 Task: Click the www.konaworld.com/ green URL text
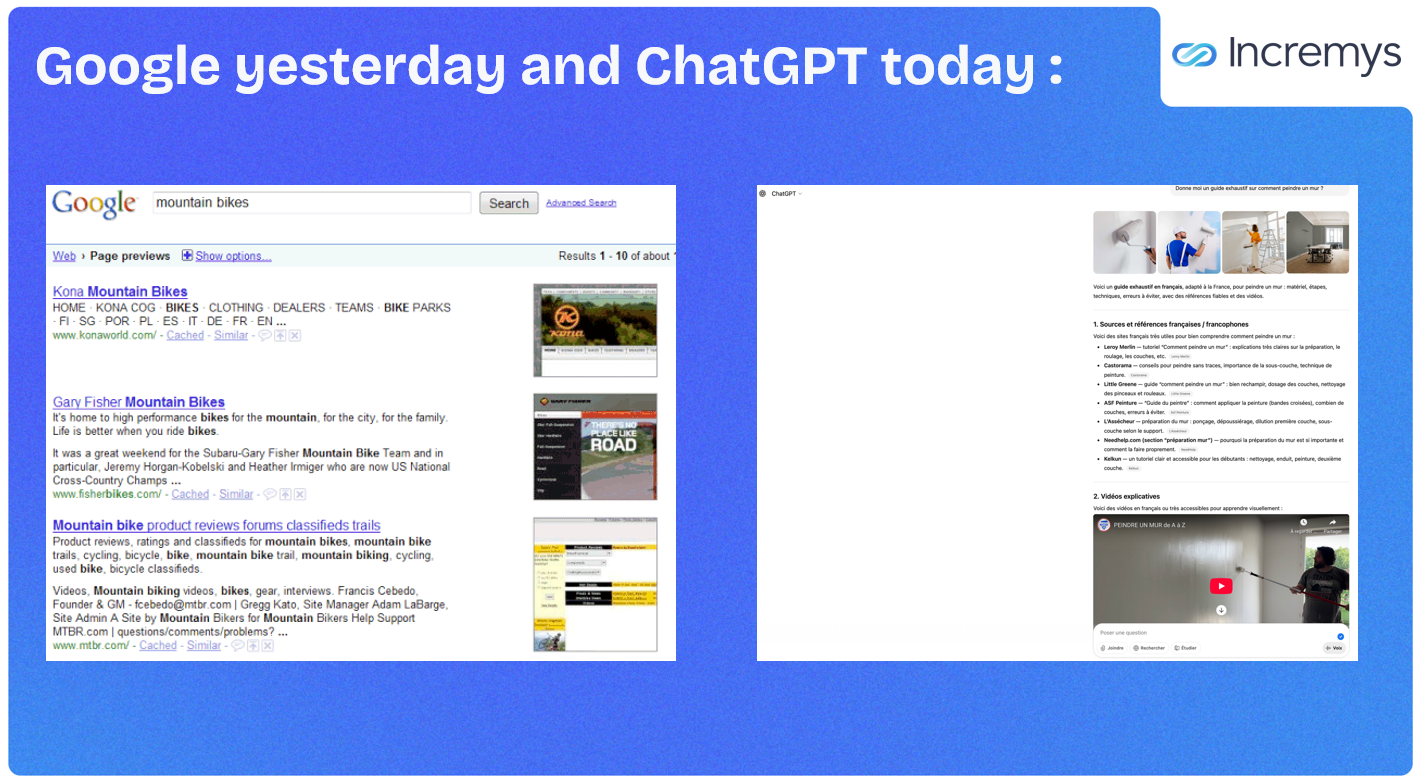104,336
